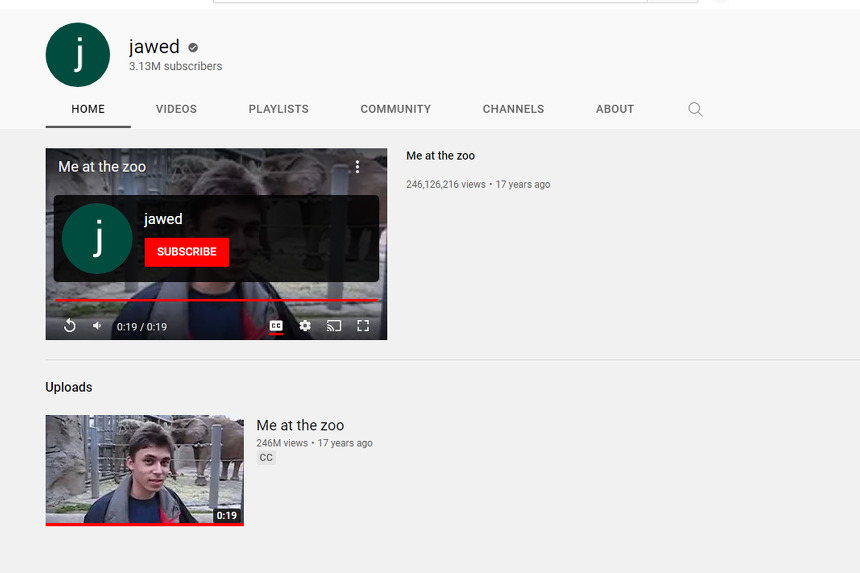Click the replay icon in the video player

pyautogui.click(x=70, y=326)
